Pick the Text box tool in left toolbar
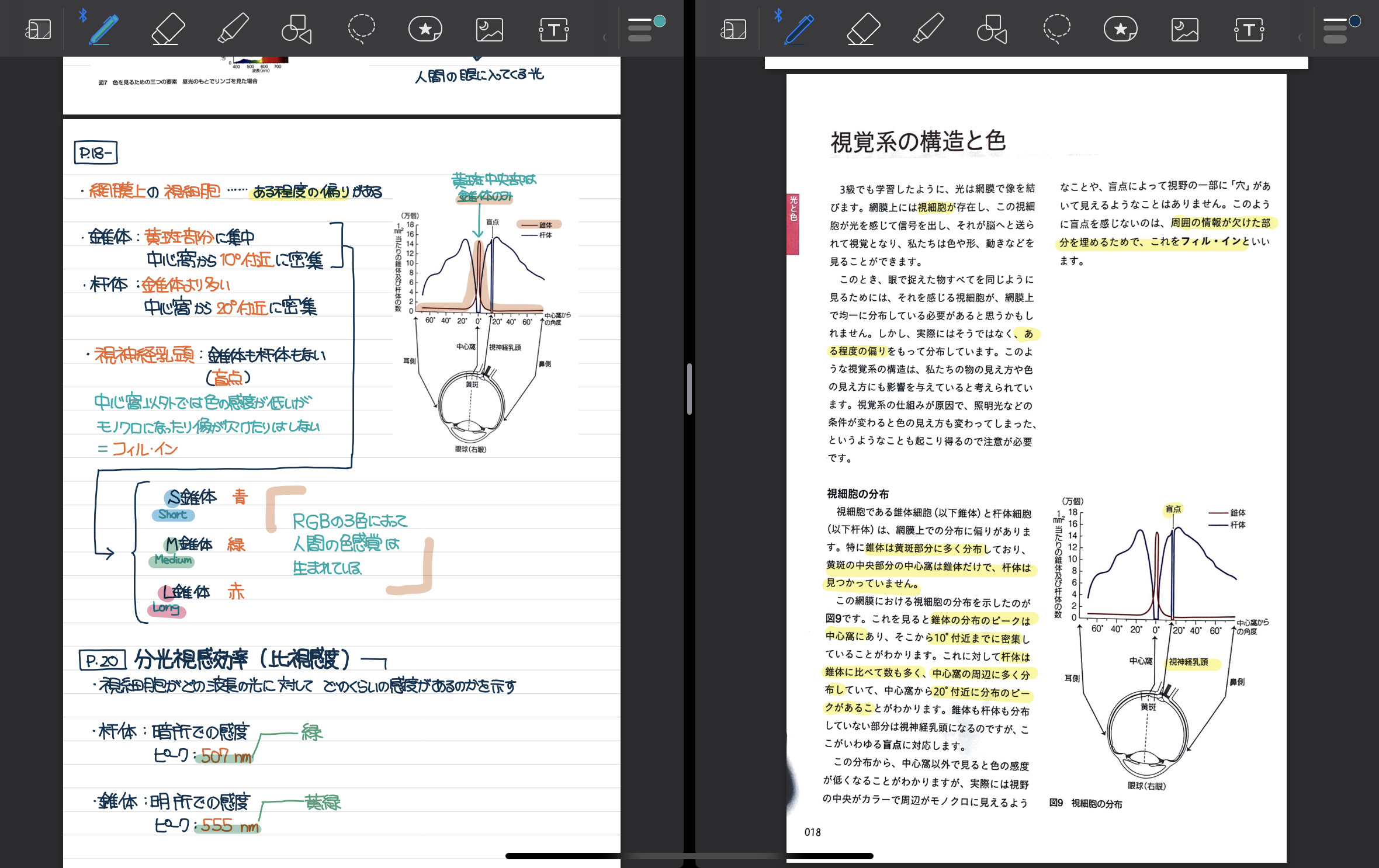1379x868 pixels. [x=553, y=29]
